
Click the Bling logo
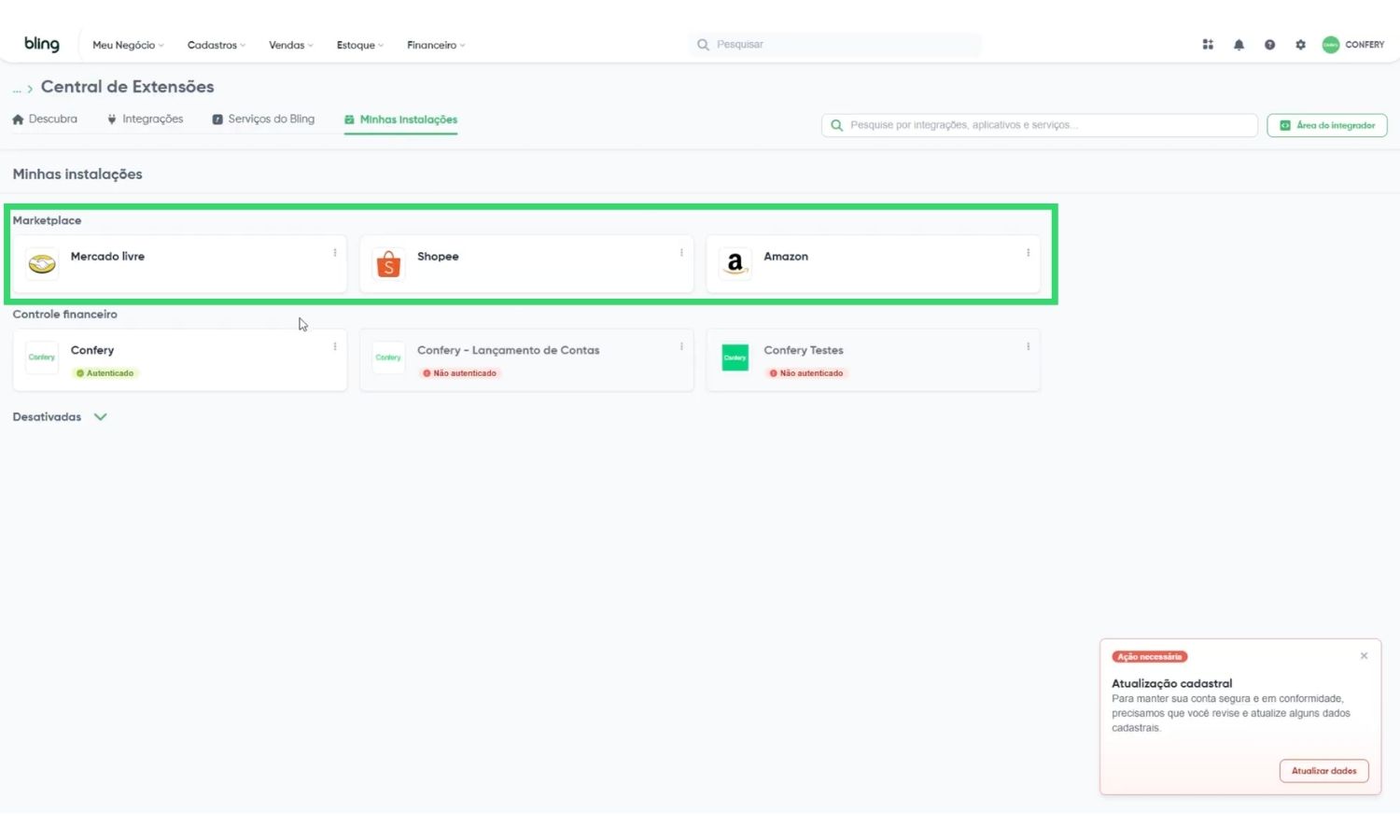[42, 44]
